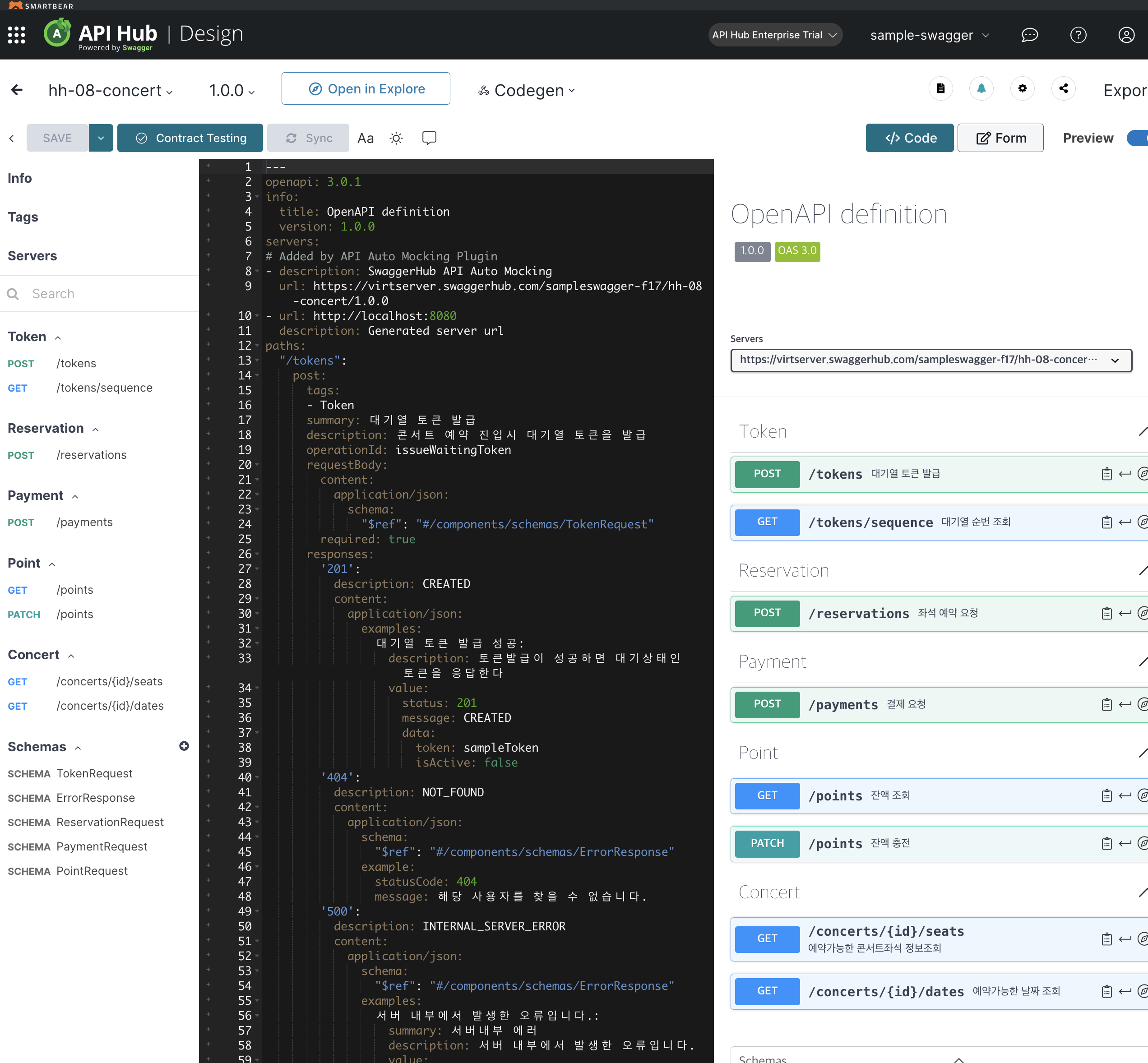Jump to the POST /tokens definition arrow icon
Screen dimensions: 1148x1063
tap(1125, 474)
